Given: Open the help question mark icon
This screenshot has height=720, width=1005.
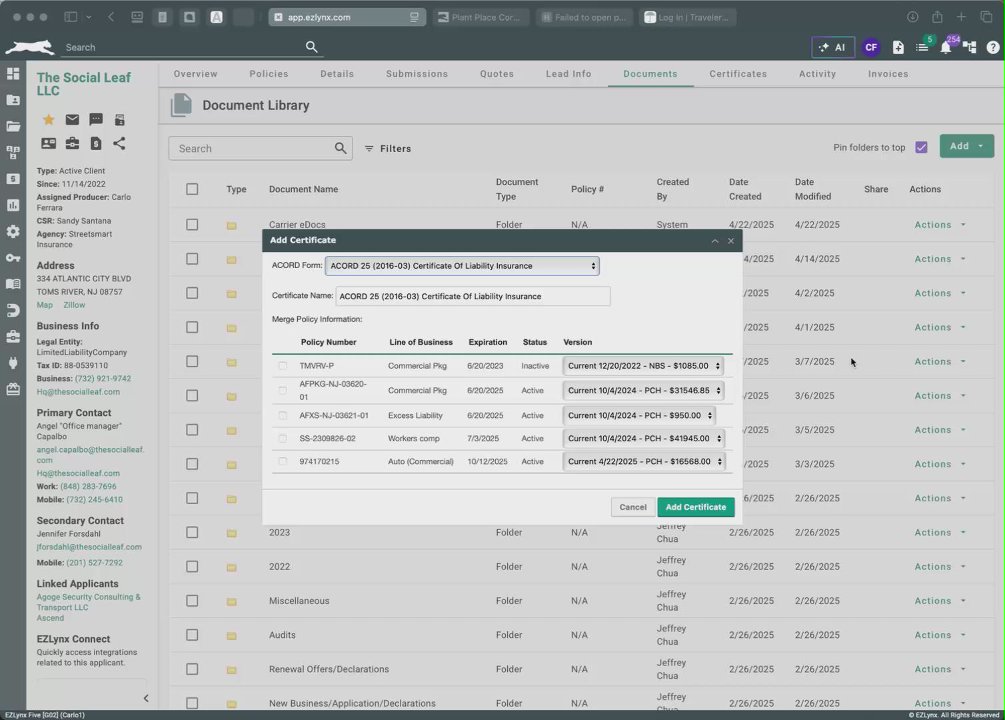Looking at the screenshot, I should 992,47.
